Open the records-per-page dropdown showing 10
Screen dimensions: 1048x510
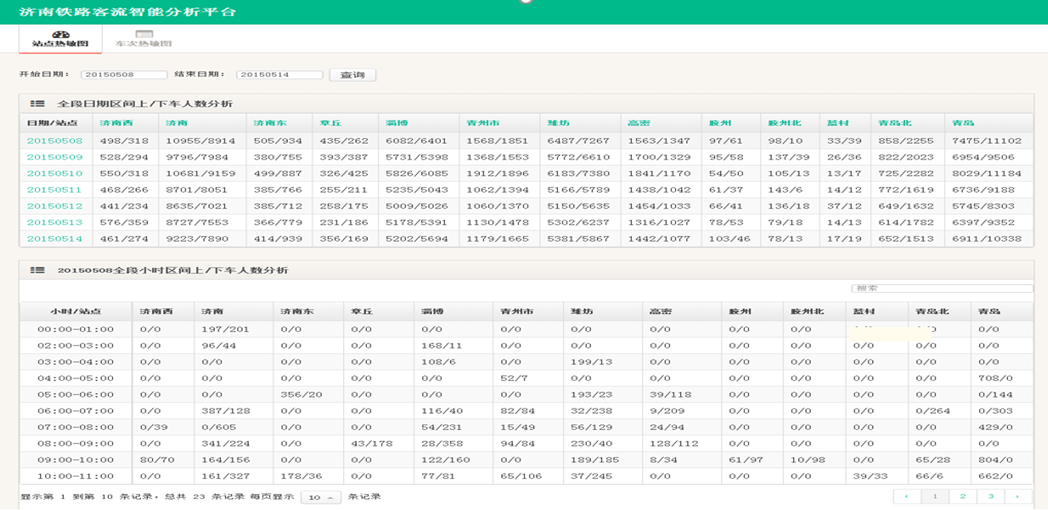320,497
